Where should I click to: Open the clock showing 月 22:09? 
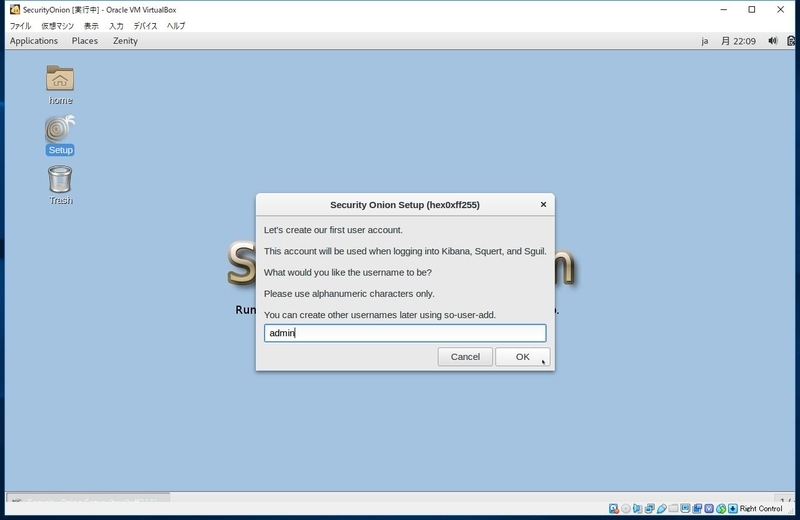click(738, 41)
